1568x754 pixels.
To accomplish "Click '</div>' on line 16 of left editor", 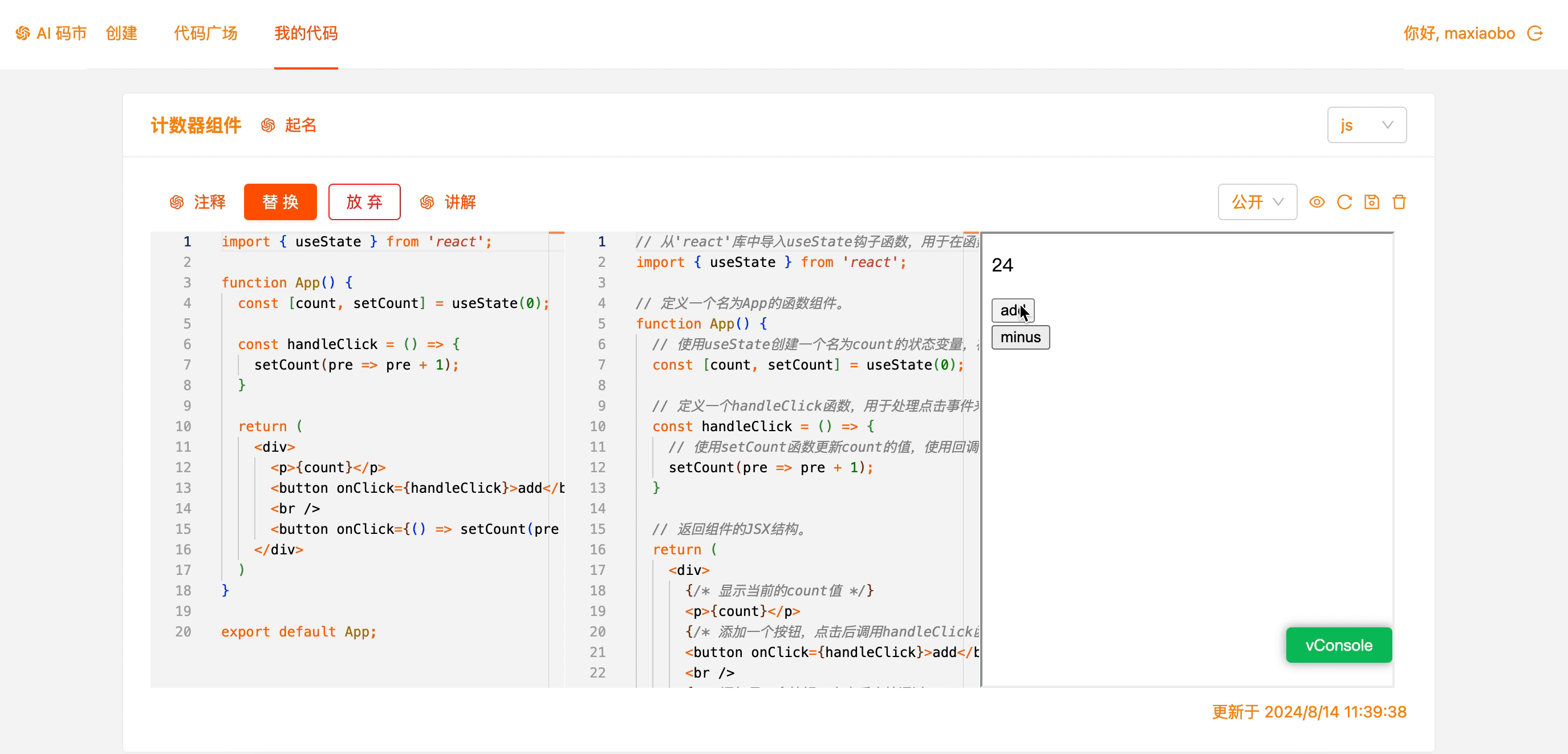I will click(279, 549).
